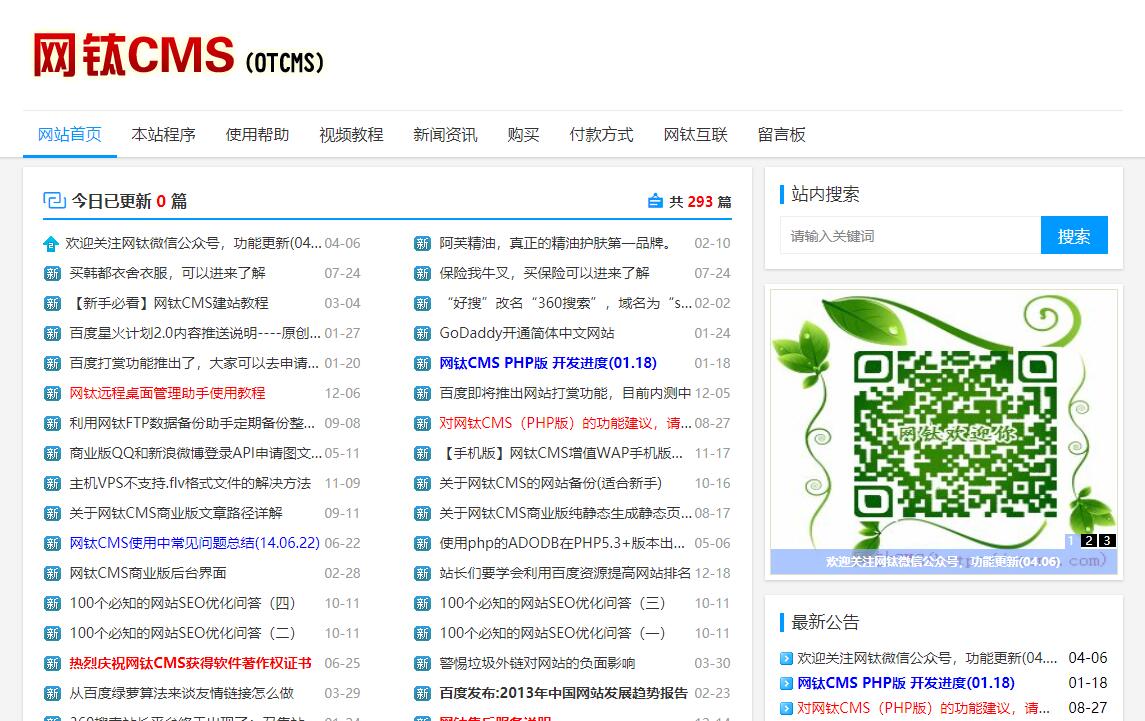Click 新 icon beside 保险我牛叉
Viewport: 1145px width, 721px height.
(422, 274)
